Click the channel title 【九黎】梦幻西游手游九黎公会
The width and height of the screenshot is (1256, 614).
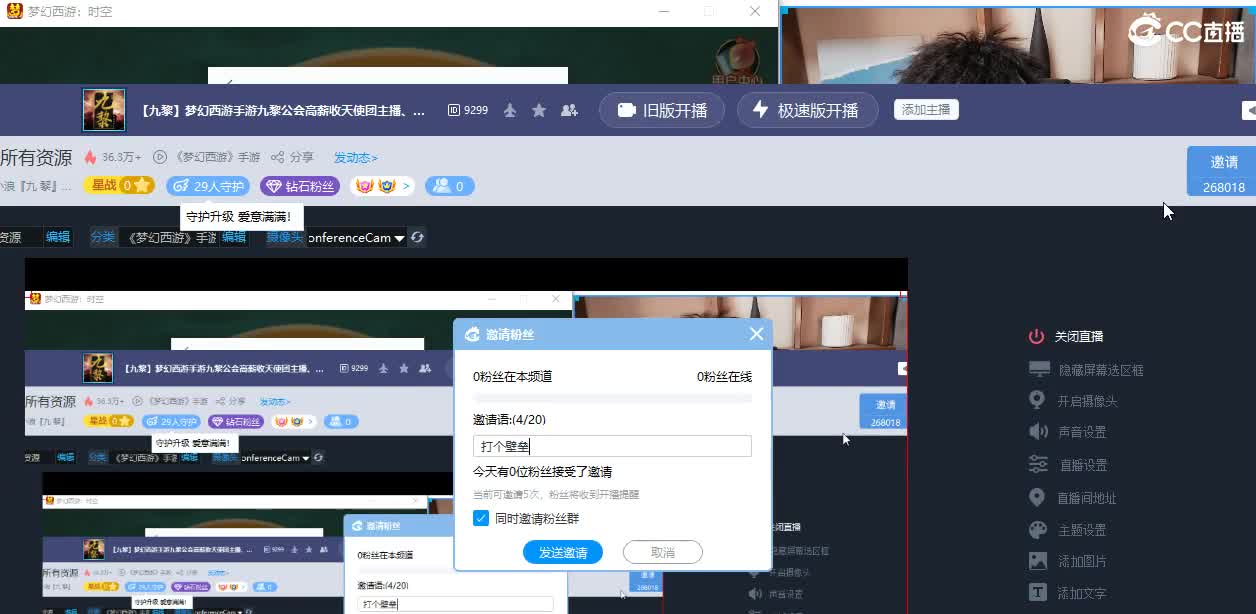(283, 110)
